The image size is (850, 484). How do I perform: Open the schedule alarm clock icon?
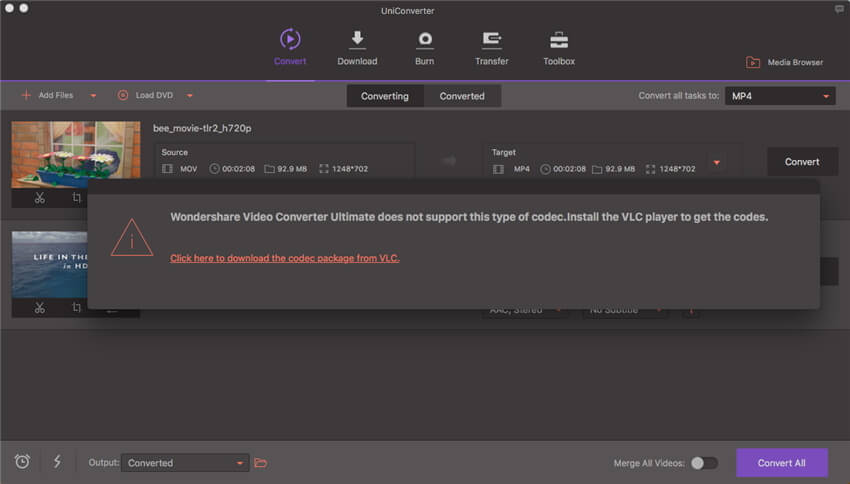pyautogui.click(x=22, y=462)
